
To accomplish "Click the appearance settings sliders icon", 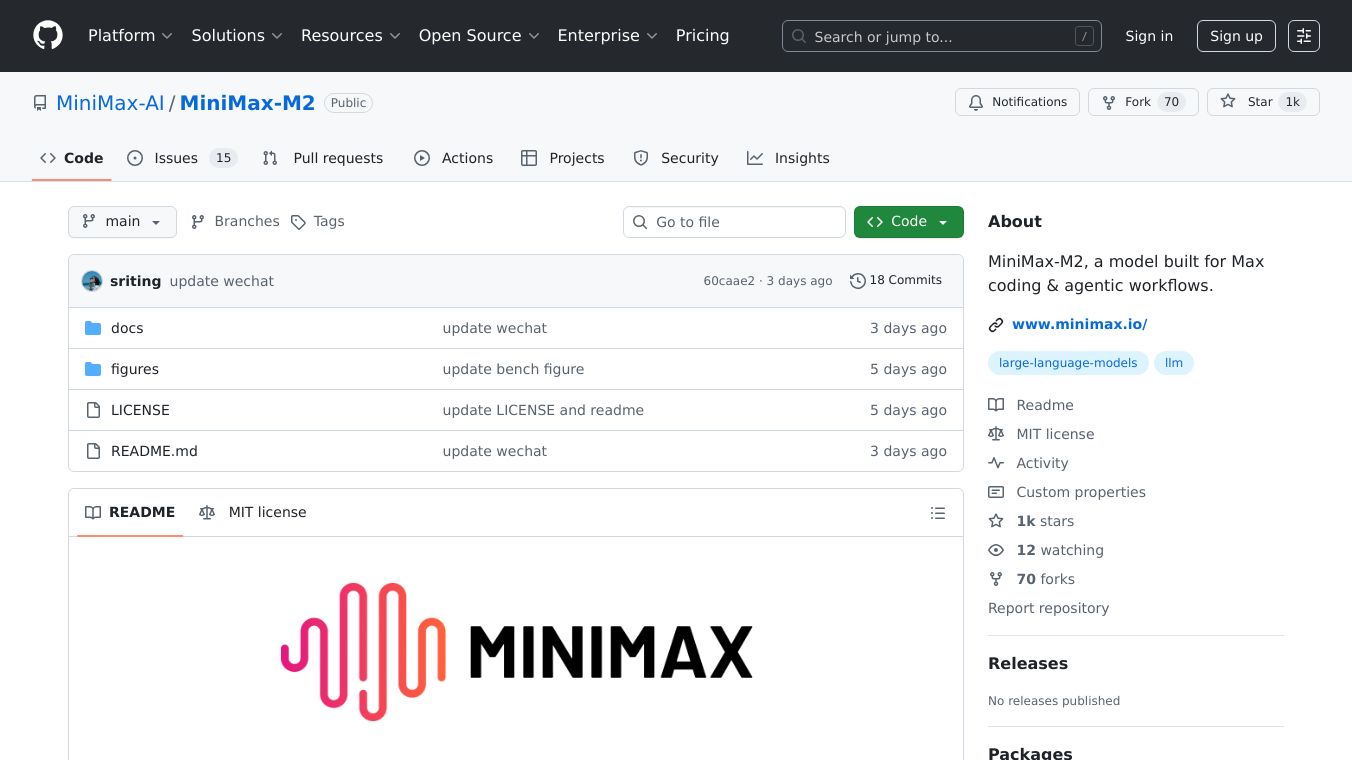I will (x=1303, y=36).
